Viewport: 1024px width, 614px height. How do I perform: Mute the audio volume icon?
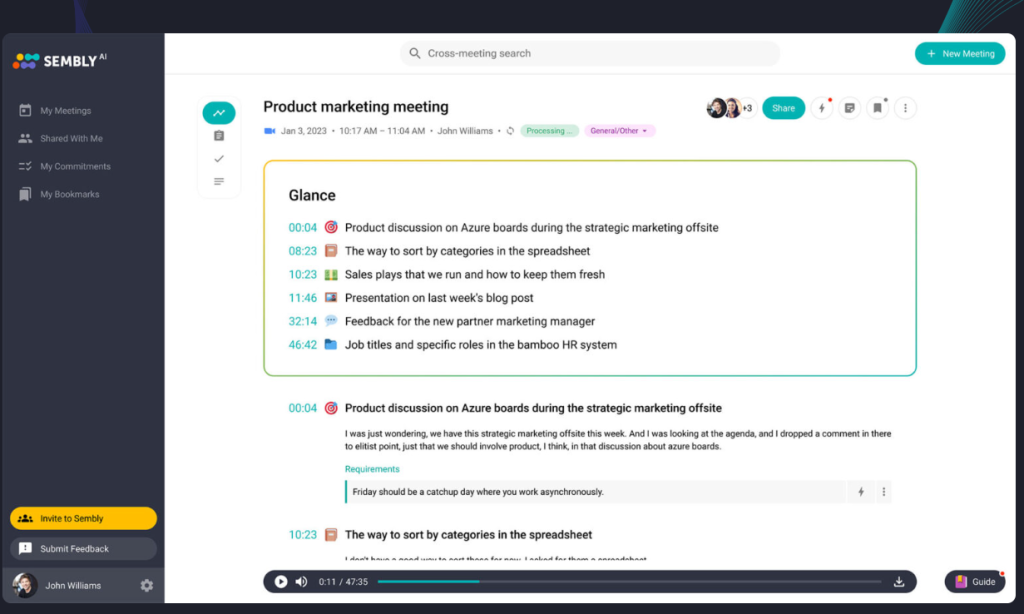[301, 581]
